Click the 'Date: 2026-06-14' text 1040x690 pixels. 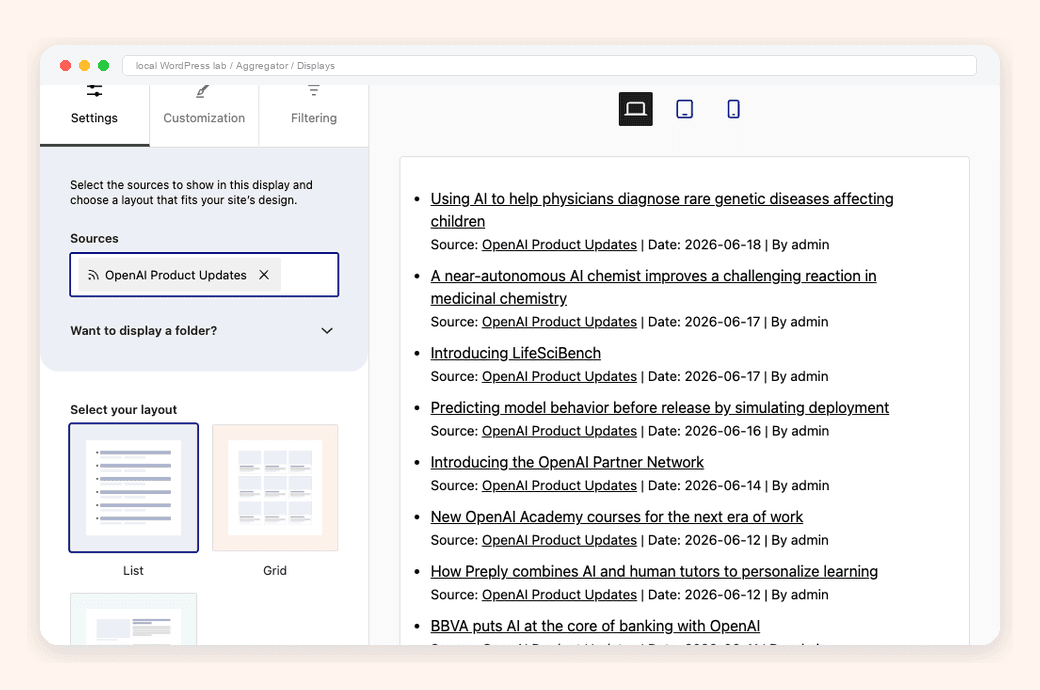[704, 485]
